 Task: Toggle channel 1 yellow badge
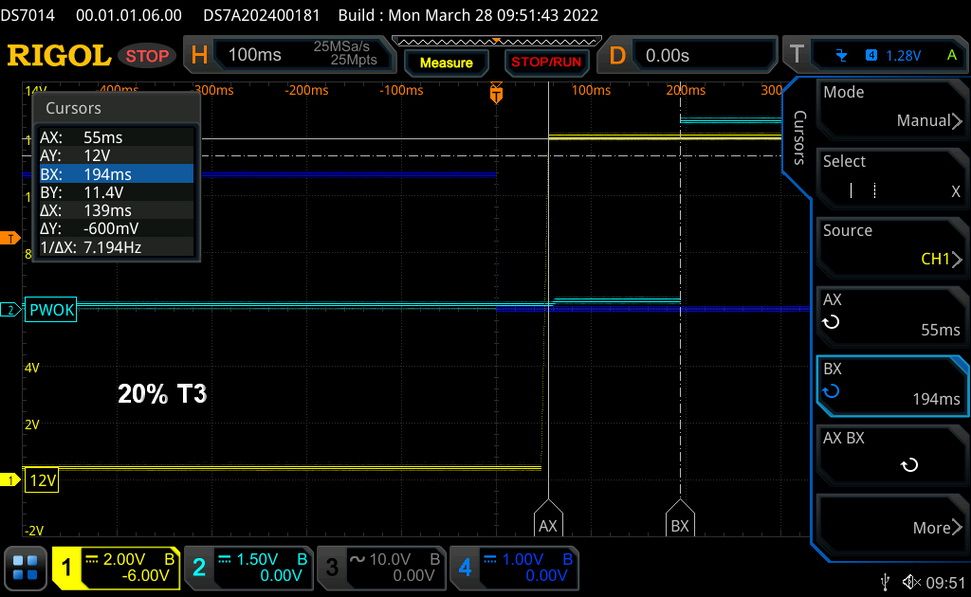pyautogui.click(x=66, y=568)
